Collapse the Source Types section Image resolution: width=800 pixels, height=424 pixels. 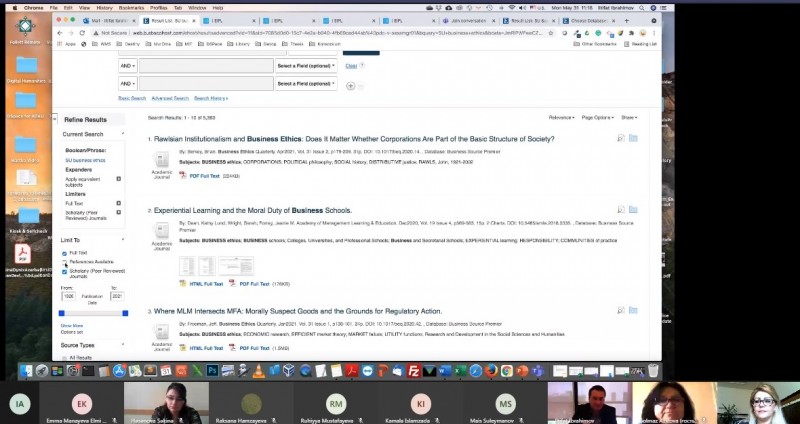click(x=123, y=345)
